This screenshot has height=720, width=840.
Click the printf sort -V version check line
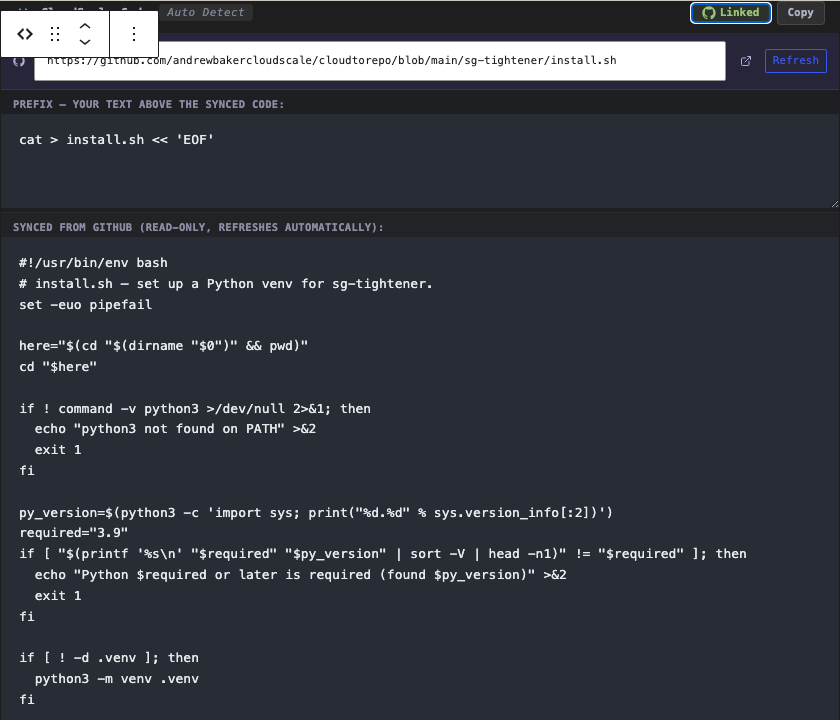pyautogui.click(x=383, y=554)
